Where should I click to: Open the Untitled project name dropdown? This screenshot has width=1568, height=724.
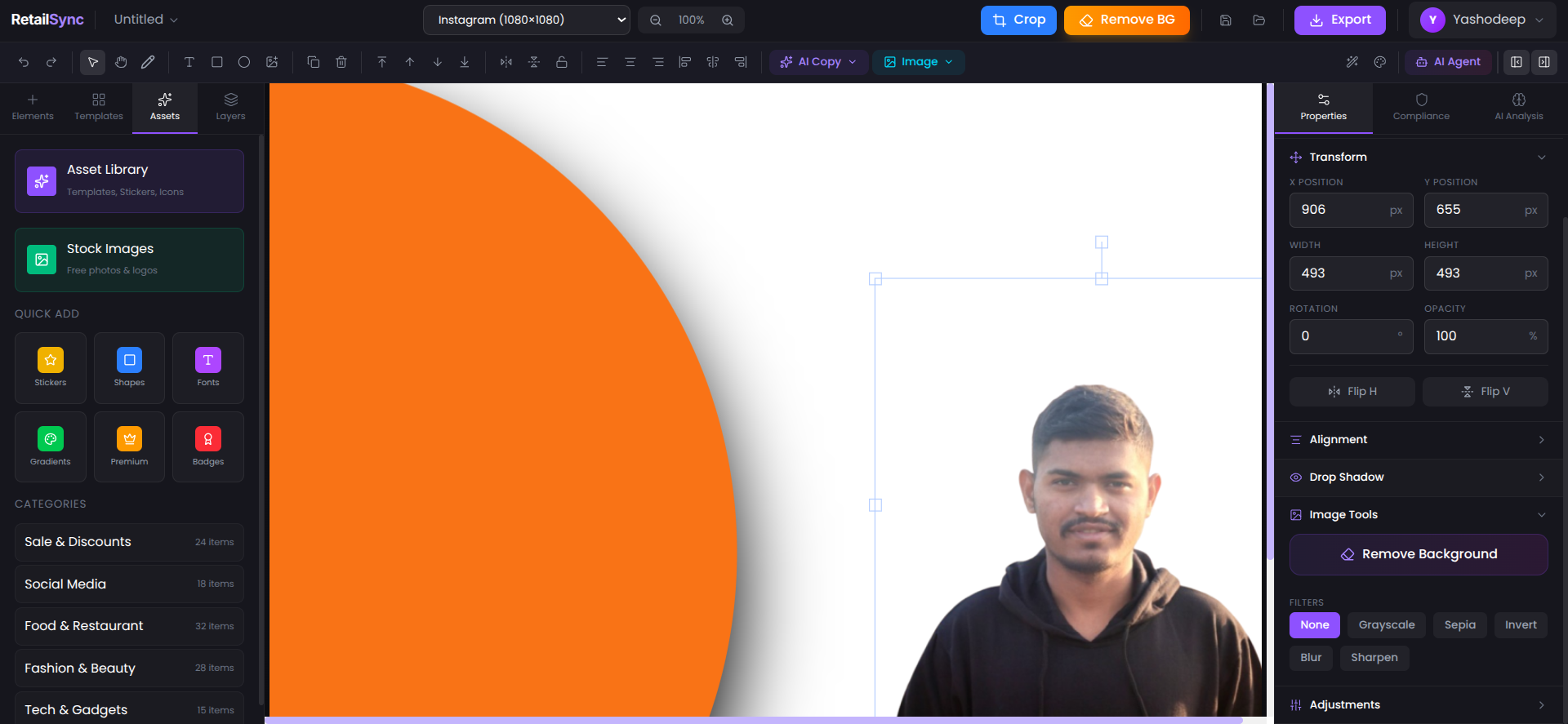tap(145, 20)
